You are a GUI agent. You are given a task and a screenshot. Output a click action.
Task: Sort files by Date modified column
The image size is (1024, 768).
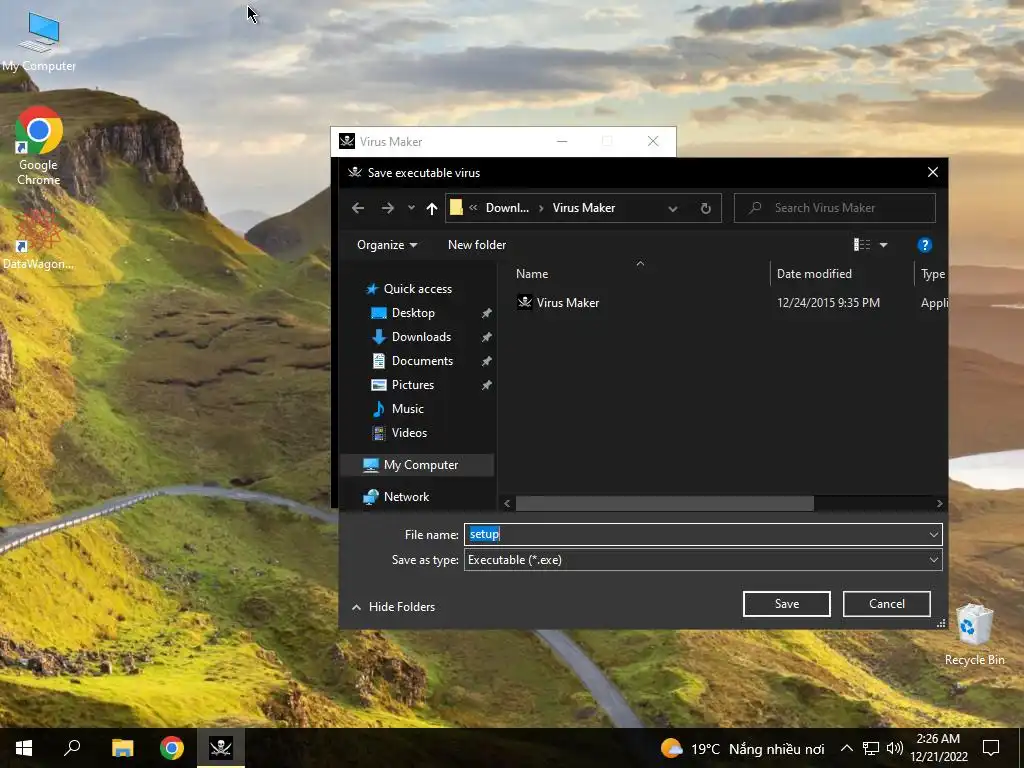click(x=814, y=274)
